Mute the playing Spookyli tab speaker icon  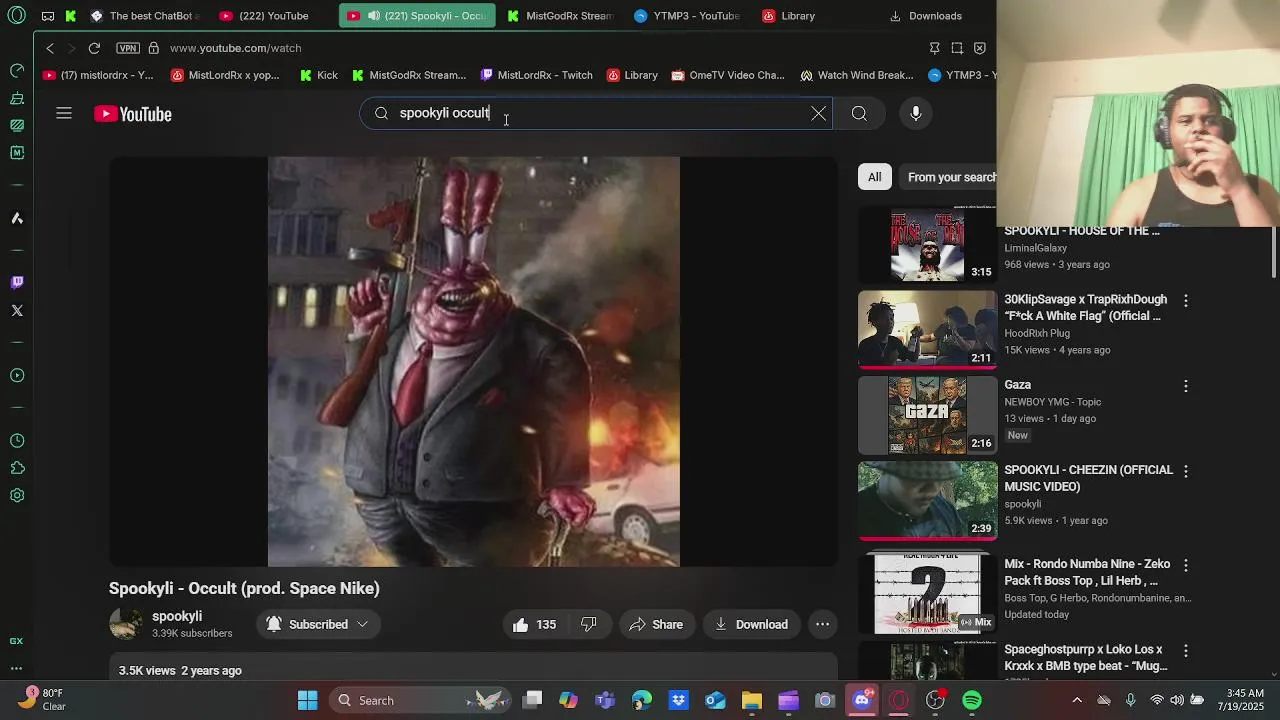(373, 16)
